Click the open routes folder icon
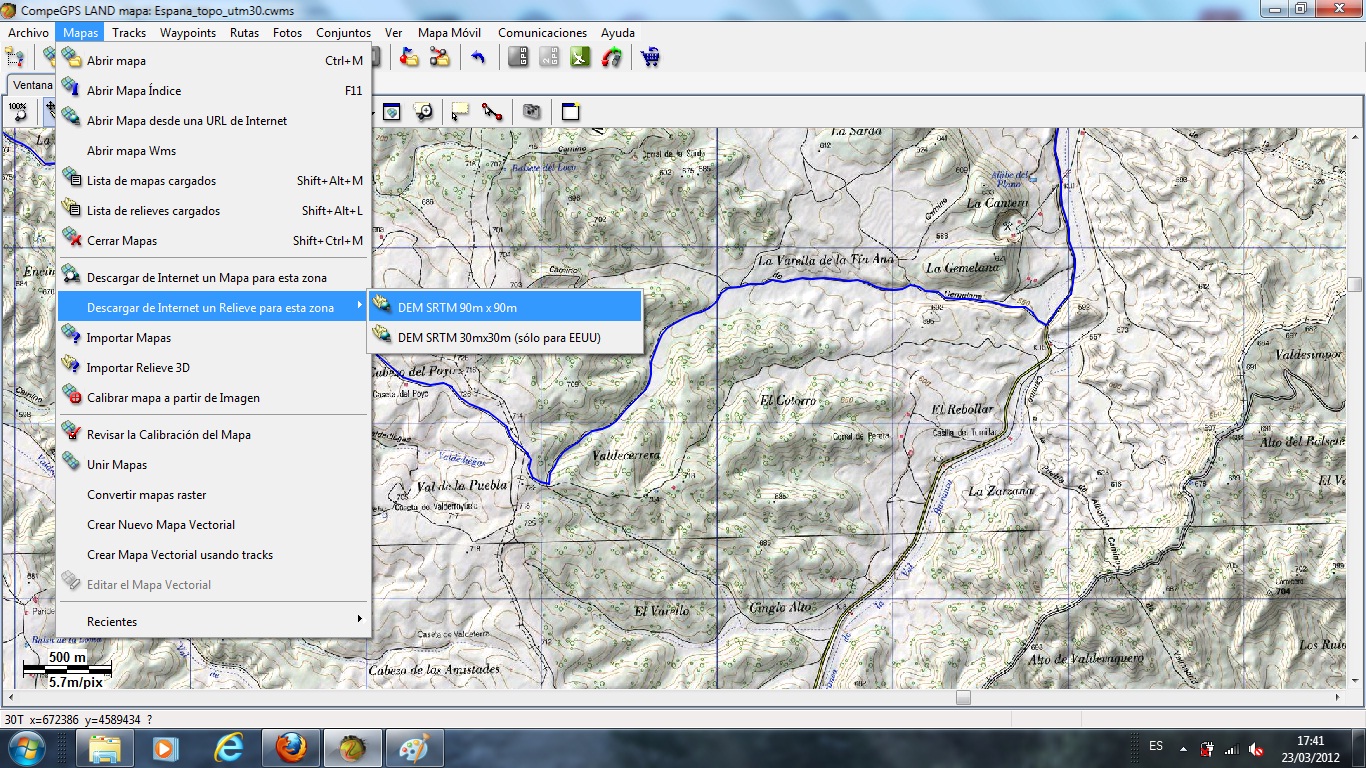 point(439,57)
